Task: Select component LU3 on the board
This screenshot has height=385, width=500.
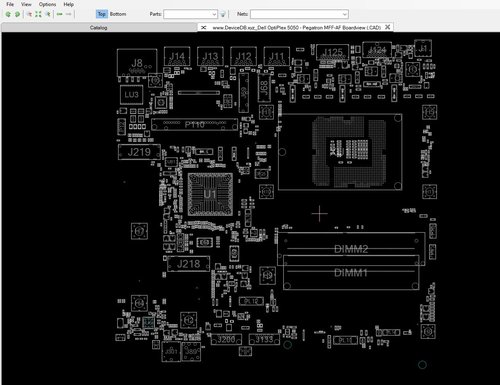Action: click(x=131, y=95)
